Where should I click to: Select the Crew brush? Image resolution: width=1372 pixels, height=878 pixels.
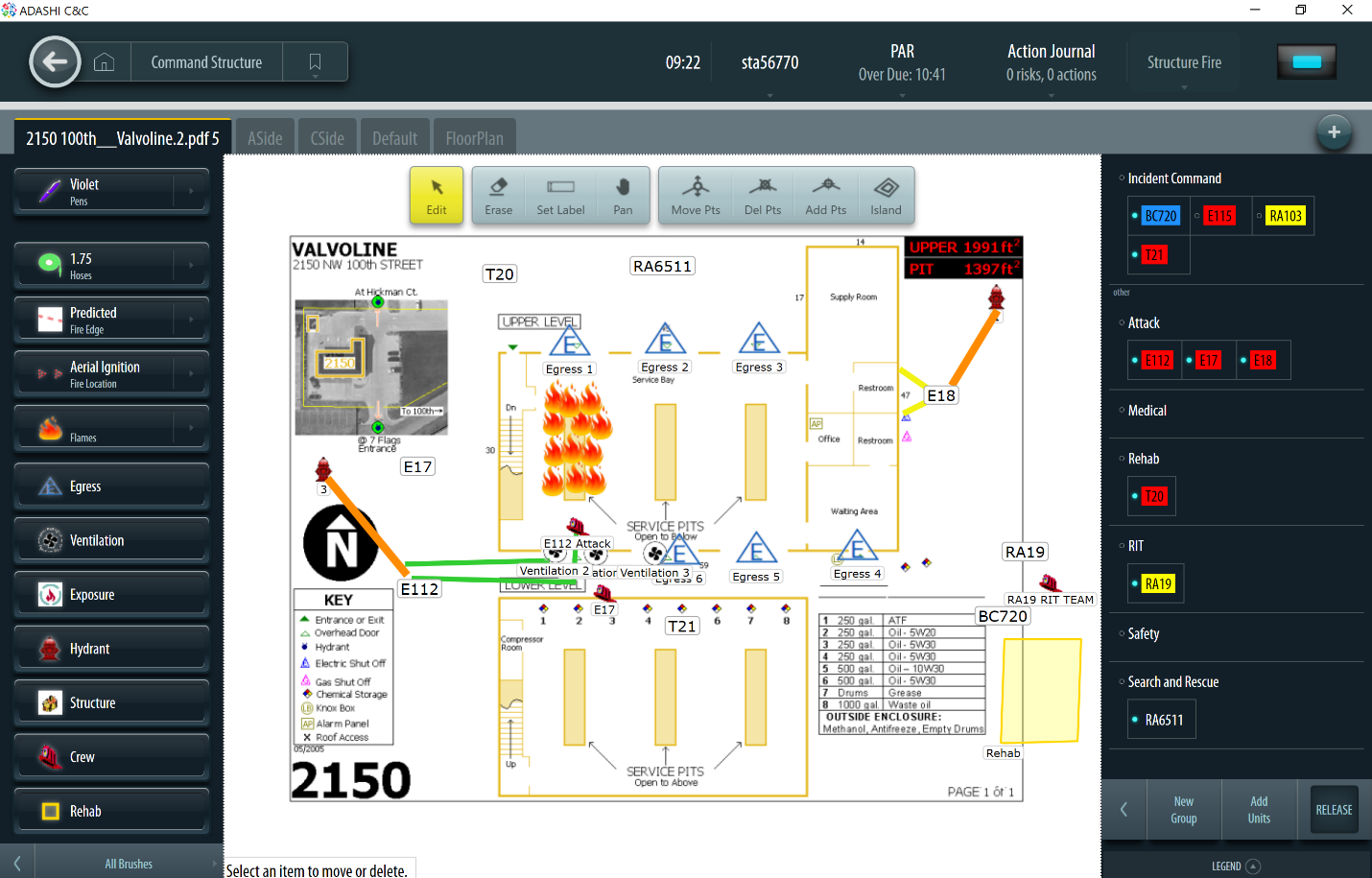[111, 757]
